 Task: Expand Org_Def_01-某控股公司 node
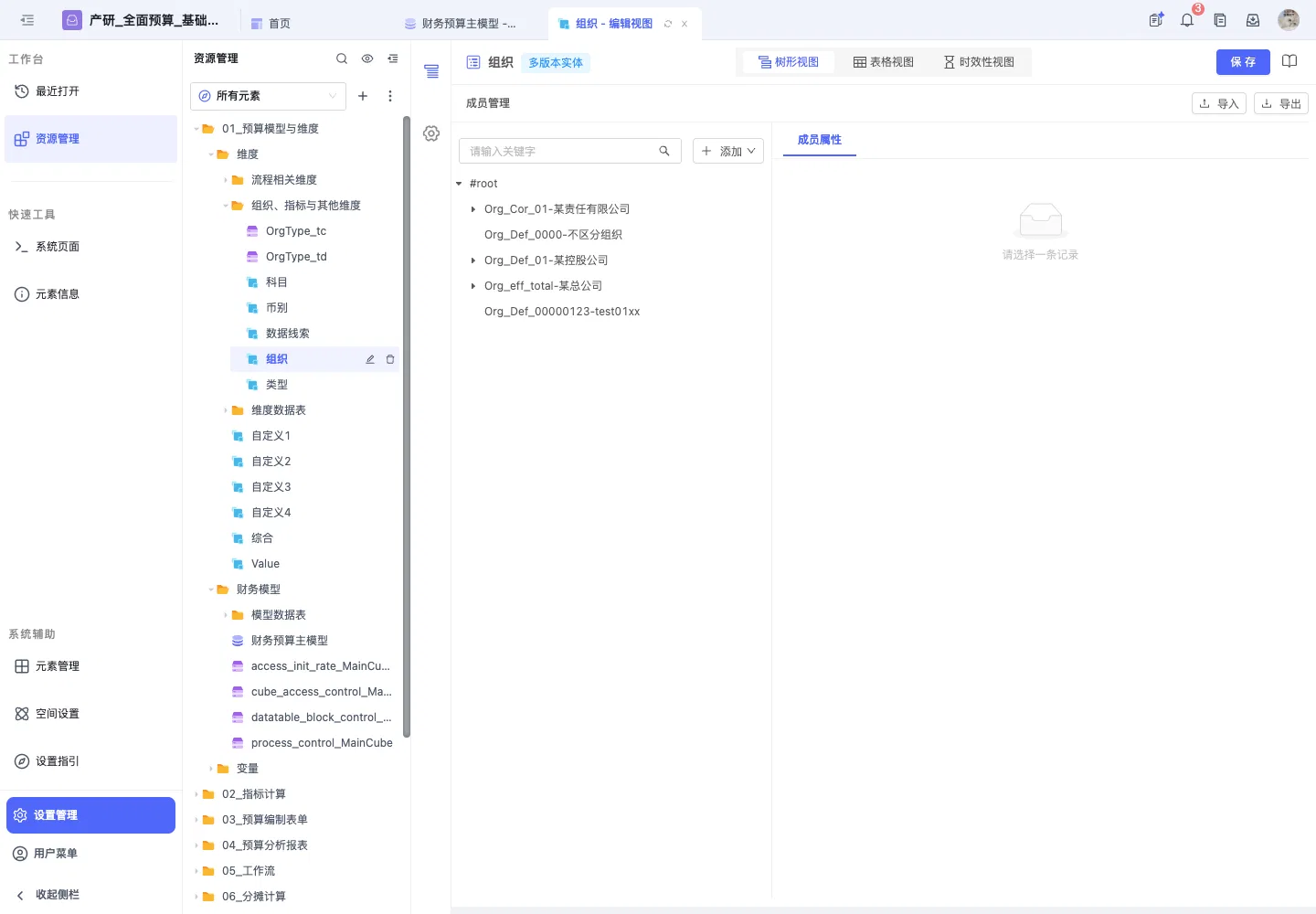pos(473,260)
